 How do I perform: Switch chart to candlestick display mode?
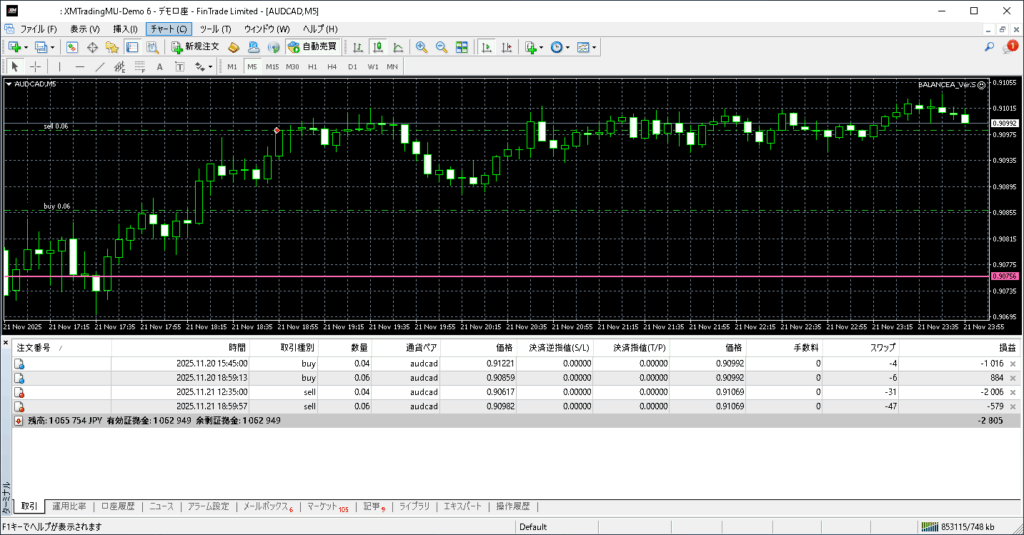[379, 47]
